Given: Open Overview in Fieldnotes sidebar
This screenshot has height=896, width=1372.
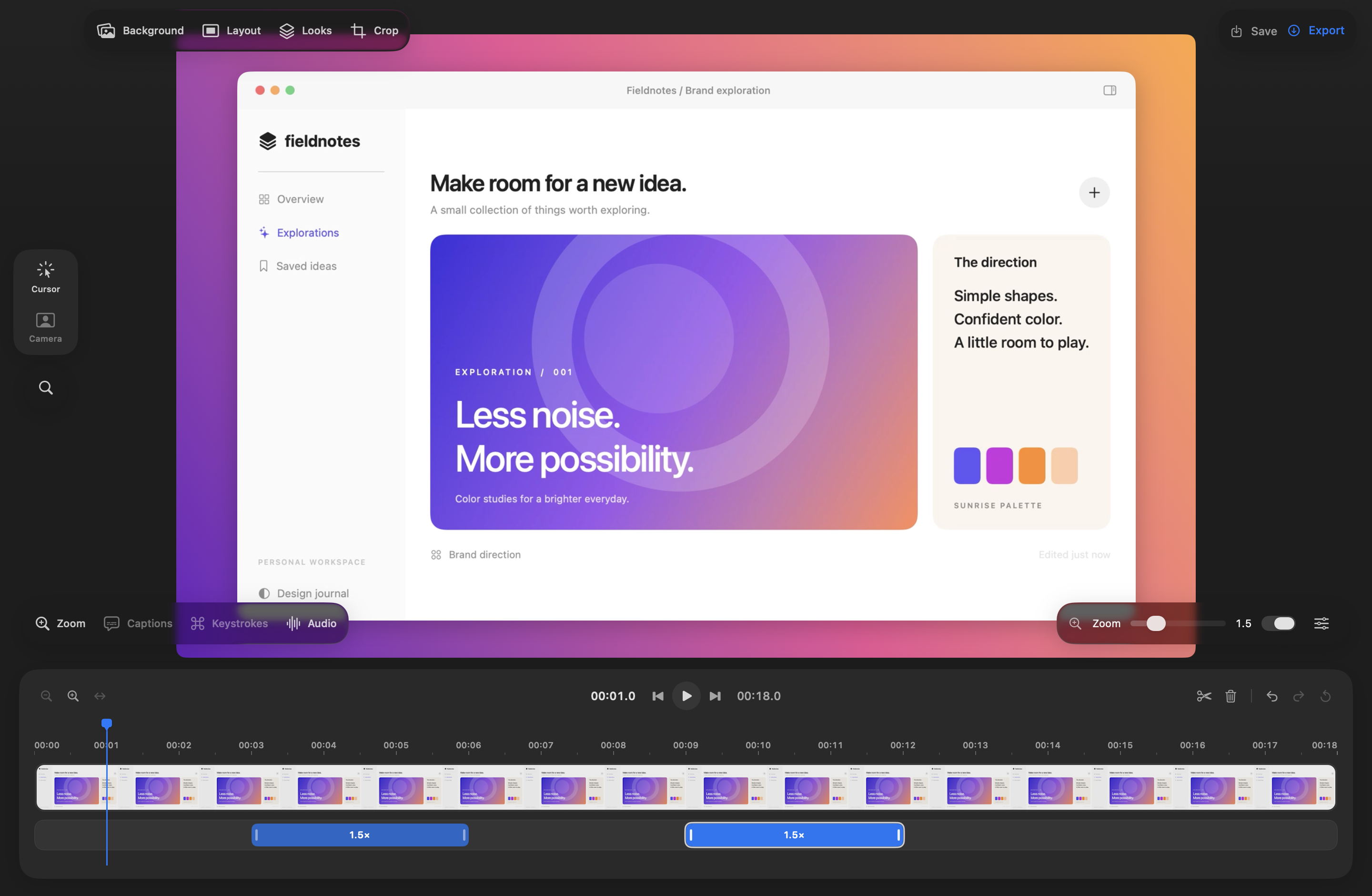Looking at the screenshot, I should (291, 199).
